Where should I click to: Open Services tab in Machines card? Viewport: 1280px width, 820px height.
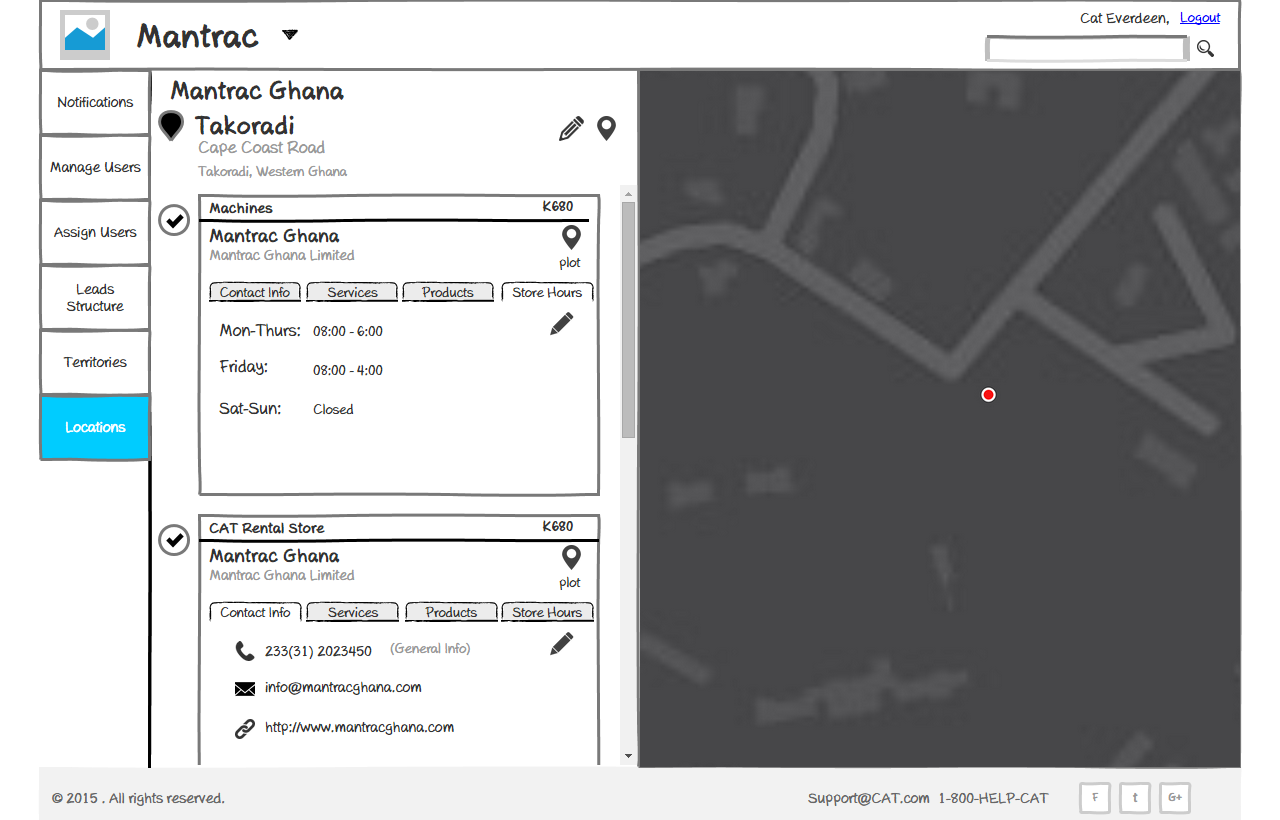(352, 292)
